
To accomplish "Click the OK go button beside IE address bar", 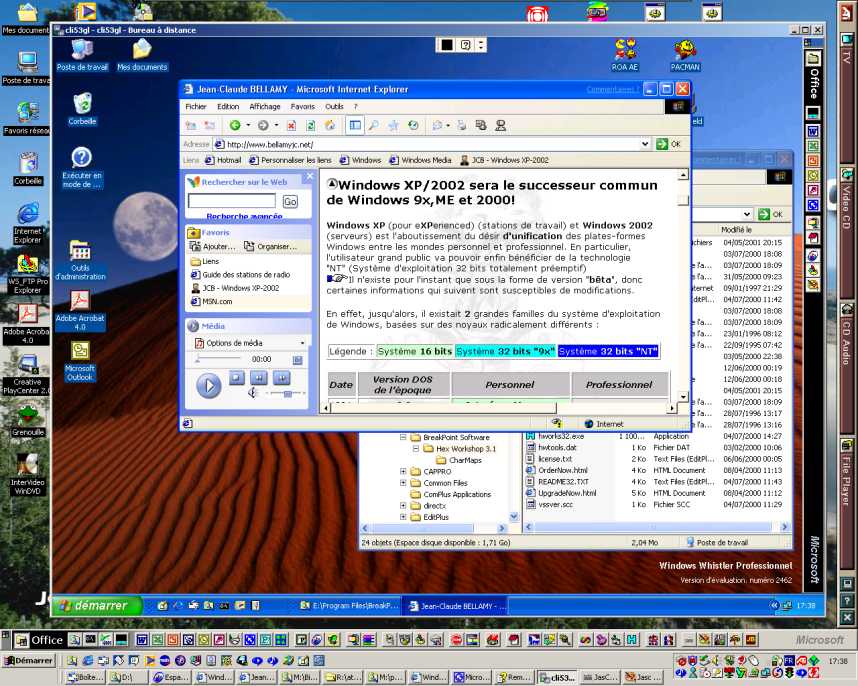I will coord(669,144).
